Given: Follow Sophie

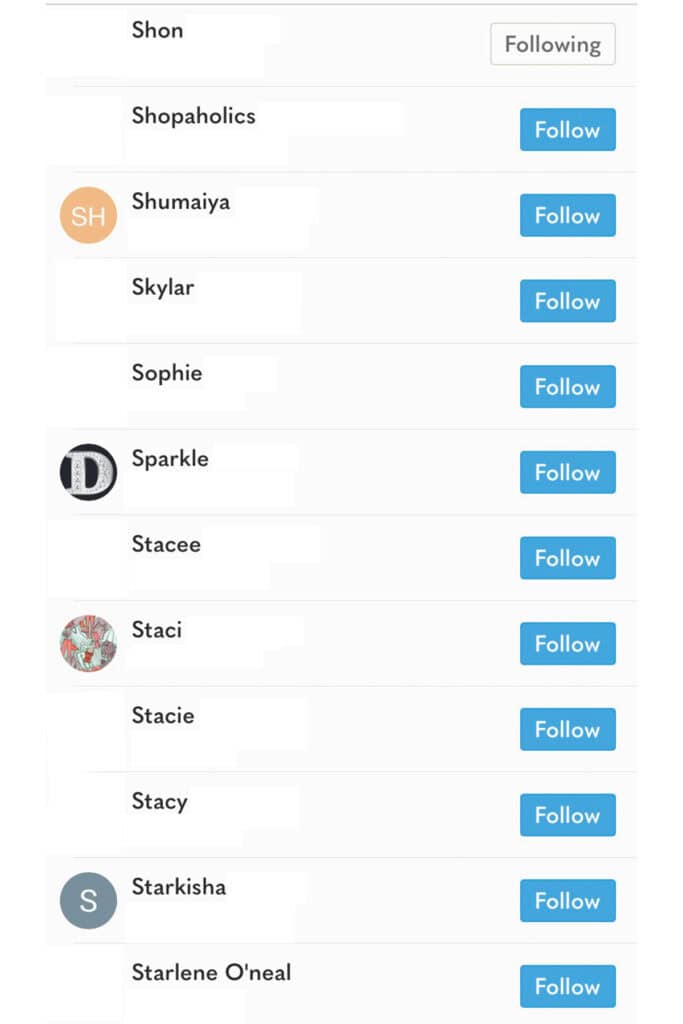Looking at the screenshot, I should point(567,386).
